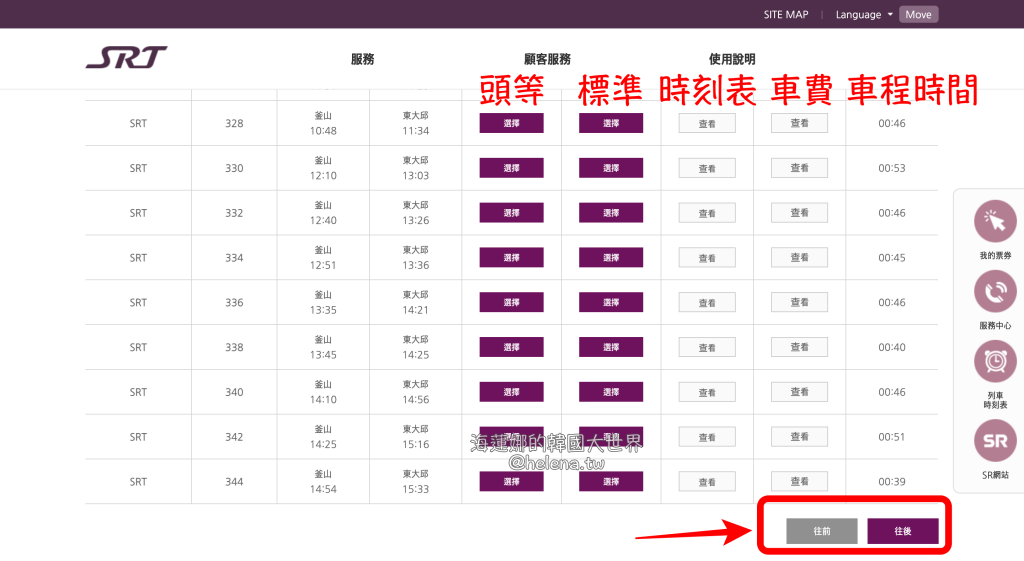Expand the Language dropdown
The height and width of the screenshot is (561, 1024).
865,14
